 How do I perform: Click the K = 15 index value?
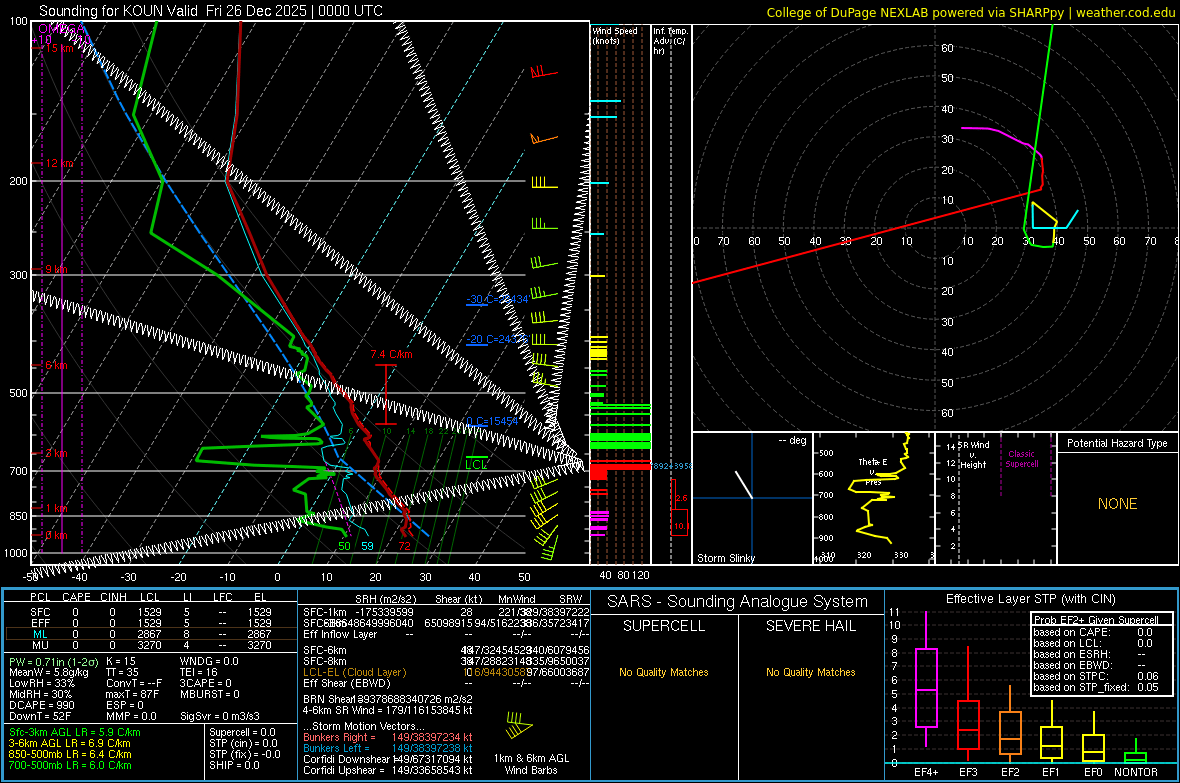[x=121, y=661]
